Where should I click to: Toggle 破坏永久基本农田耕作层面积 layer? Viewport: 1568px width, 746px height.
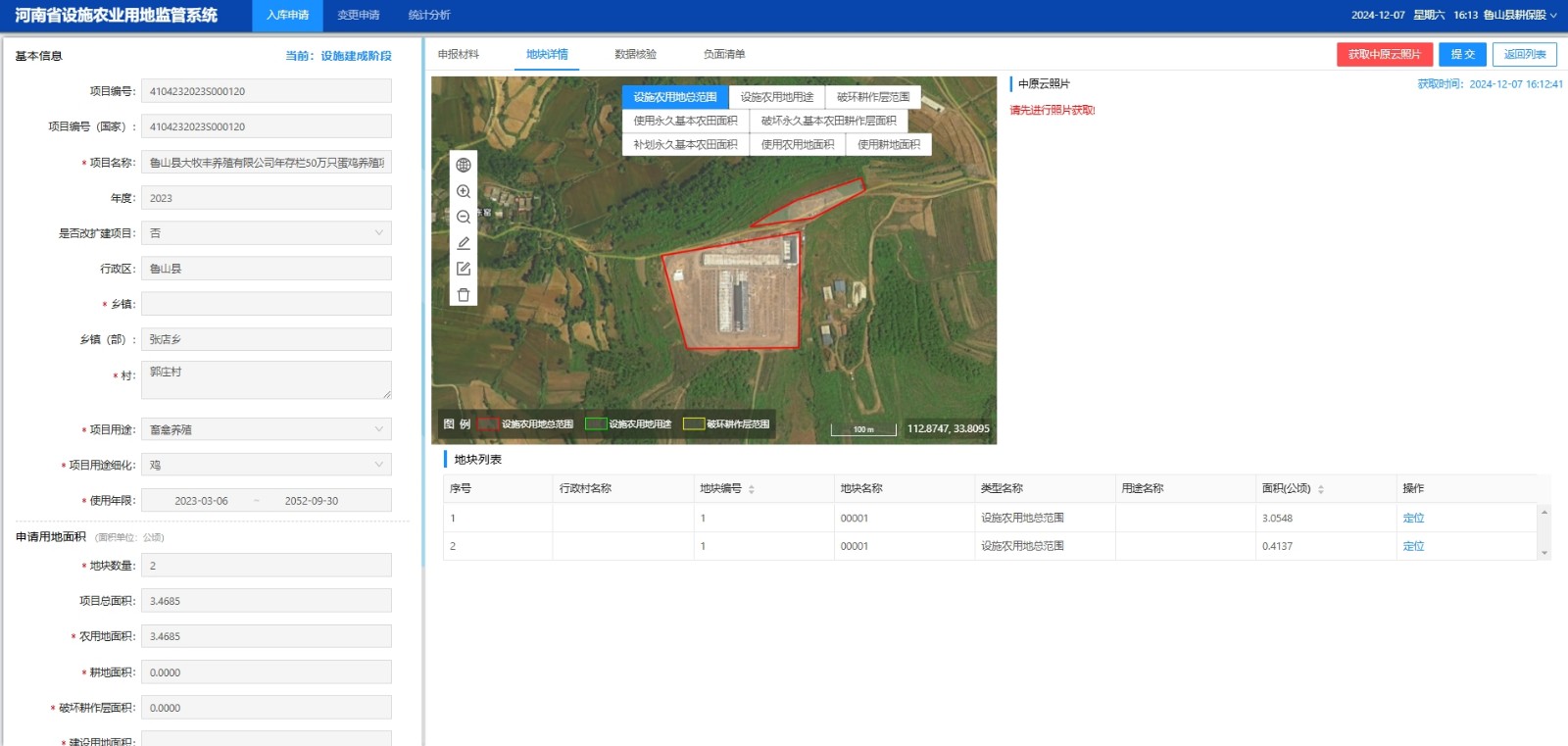coord(829,121)
